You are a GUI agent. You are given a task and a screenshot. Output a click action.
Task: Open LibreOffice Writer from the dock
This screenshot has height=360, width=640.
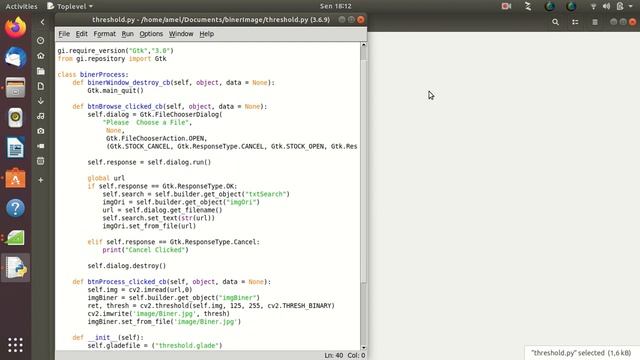point(15,148)
